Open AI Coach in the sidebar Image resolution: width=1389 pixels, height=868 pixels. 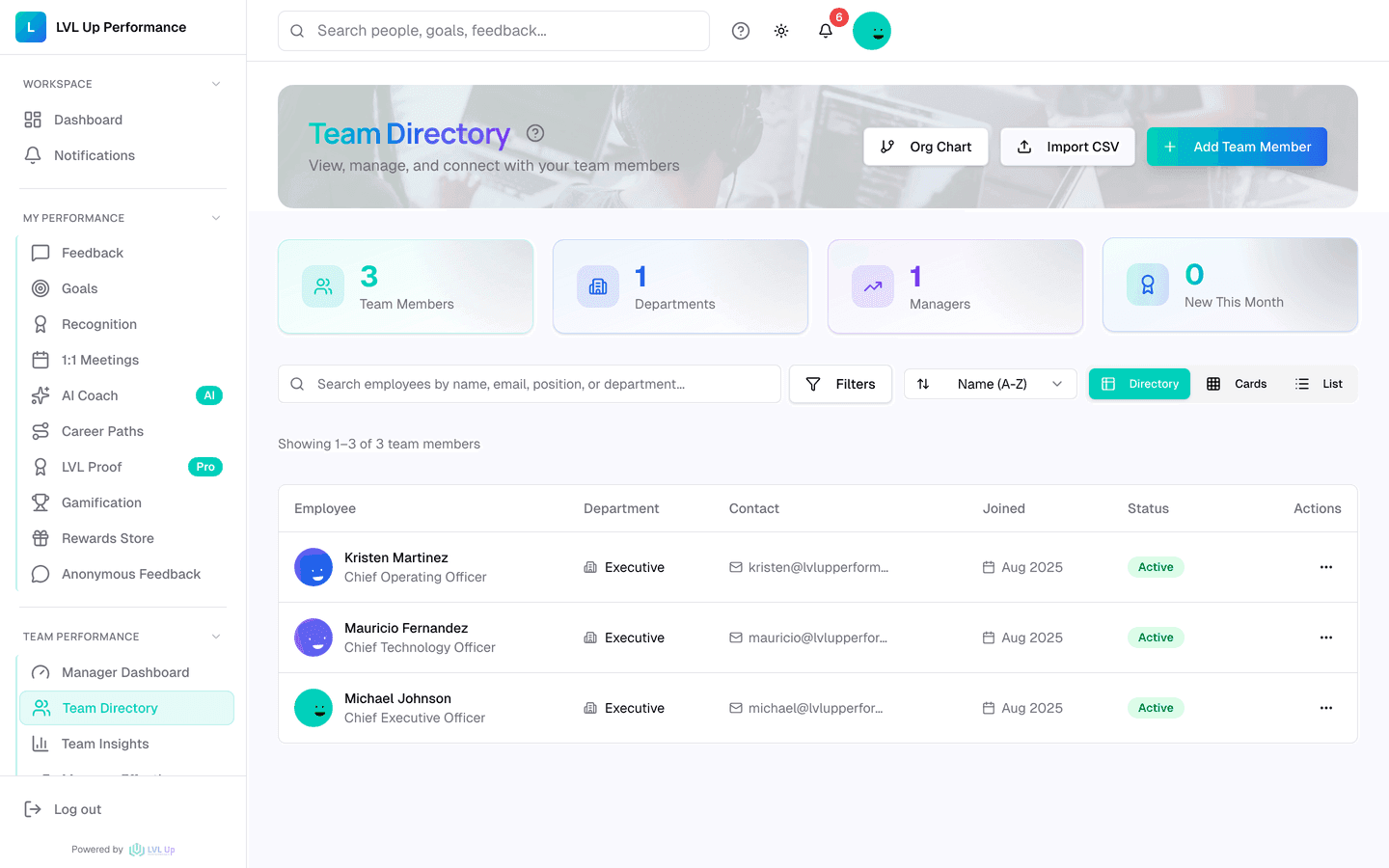[x=126, y=395]
